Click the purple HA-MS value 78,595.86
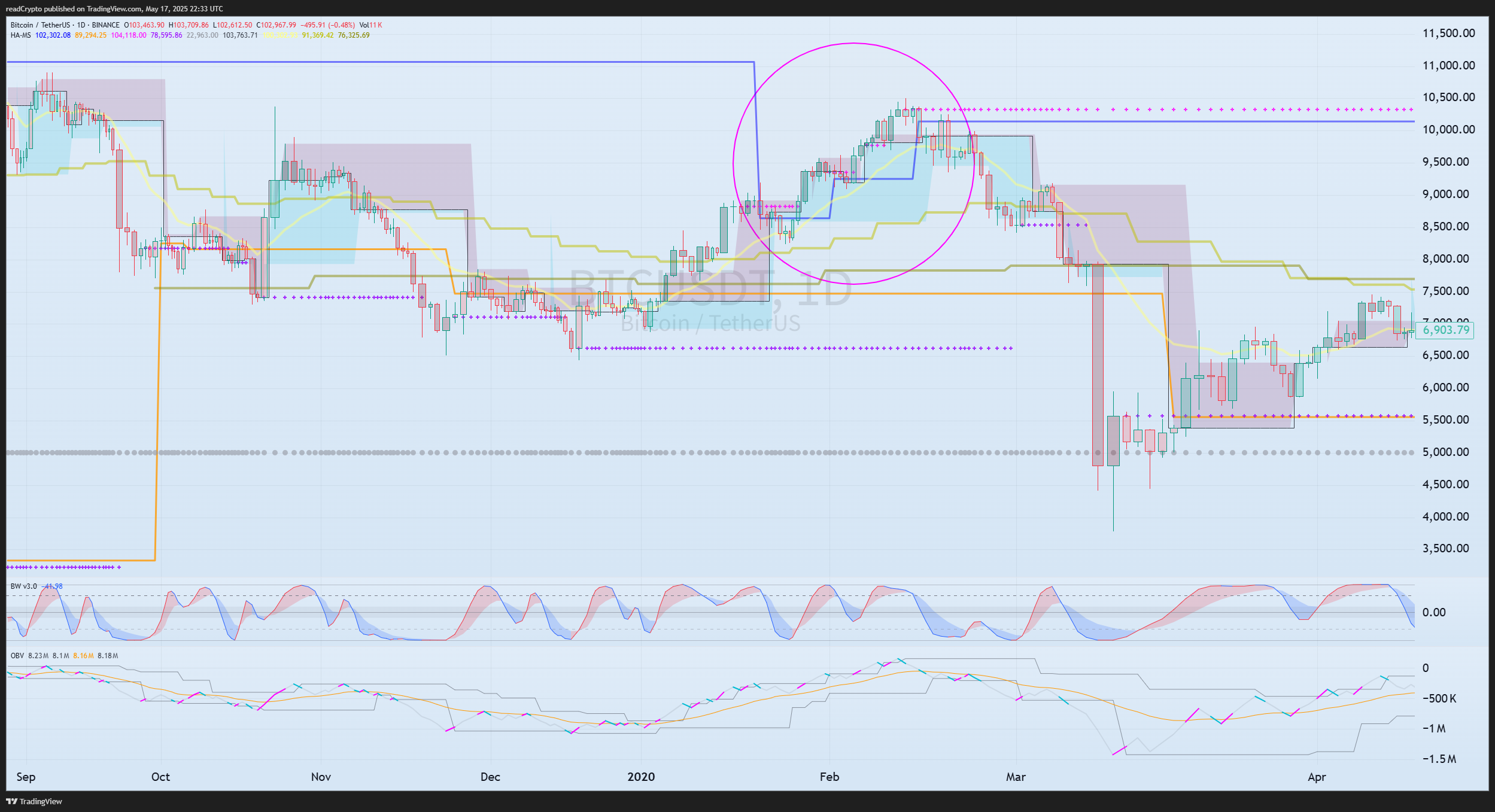This screenshot has height=812, width=1495. point(166,35)
